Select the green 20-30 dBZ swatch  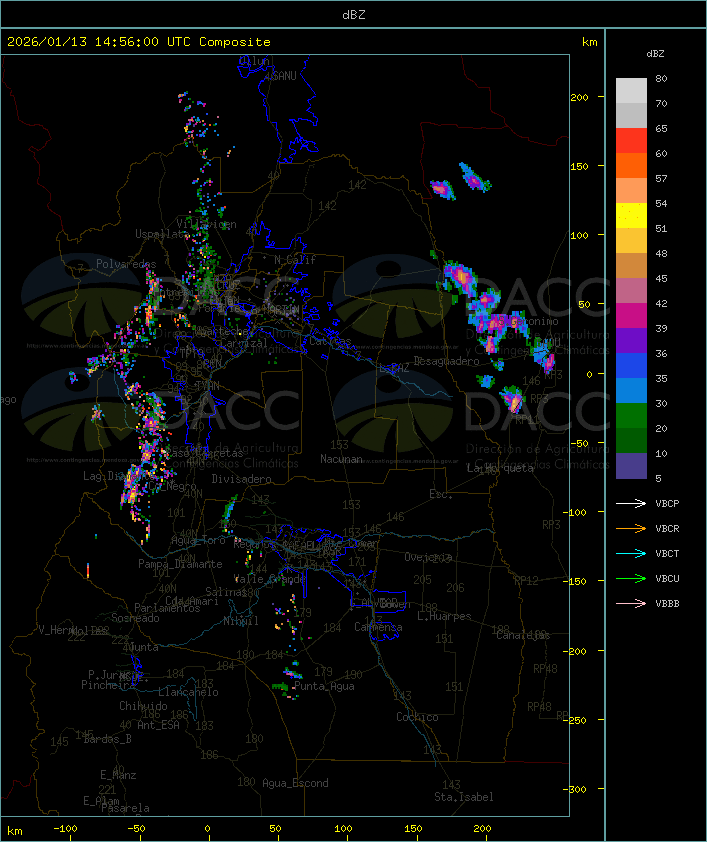(631, 416)
